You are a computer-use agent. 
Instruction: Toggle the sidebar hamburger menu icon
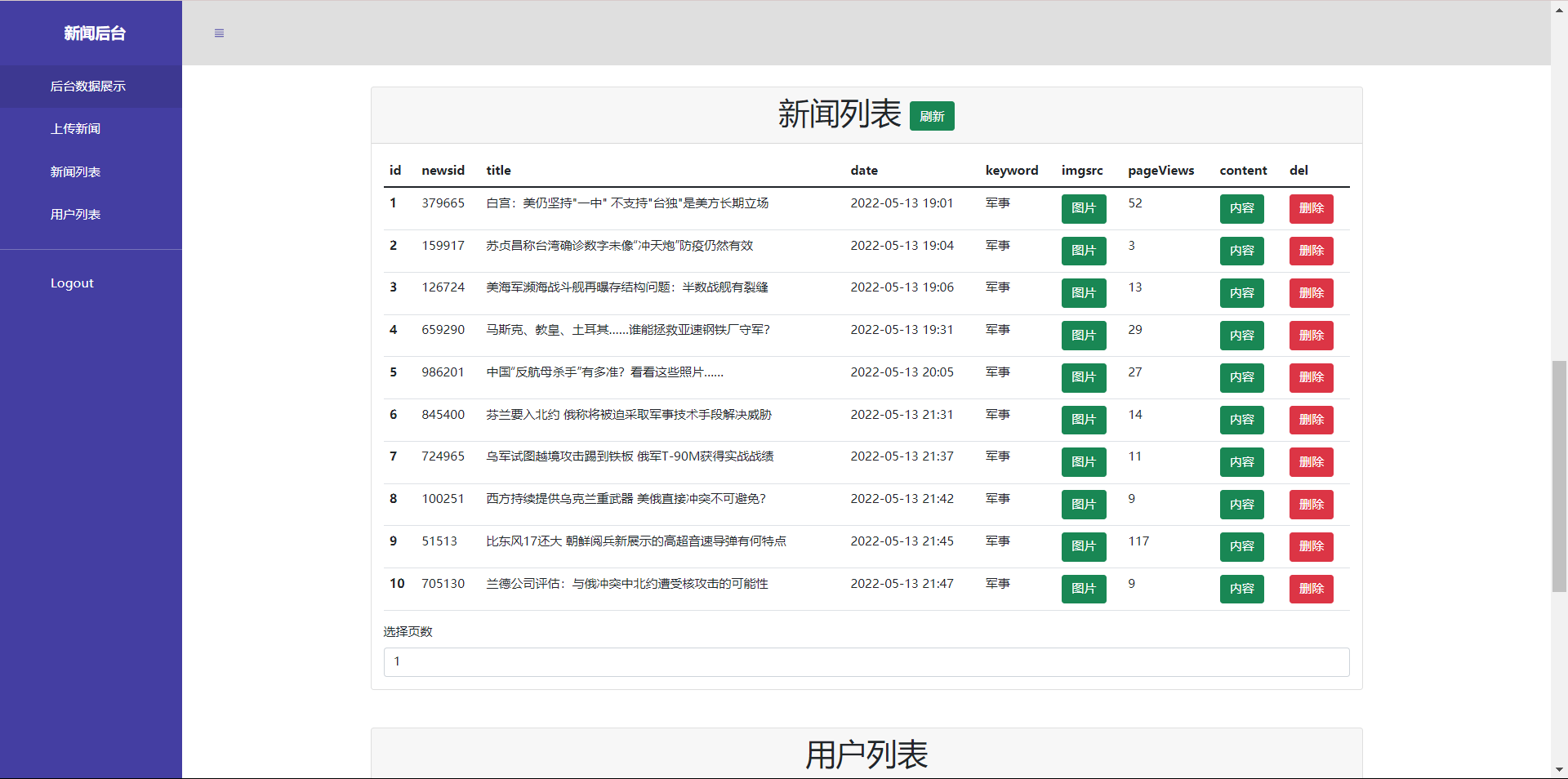pyautogui.click(x=219, y=33)
